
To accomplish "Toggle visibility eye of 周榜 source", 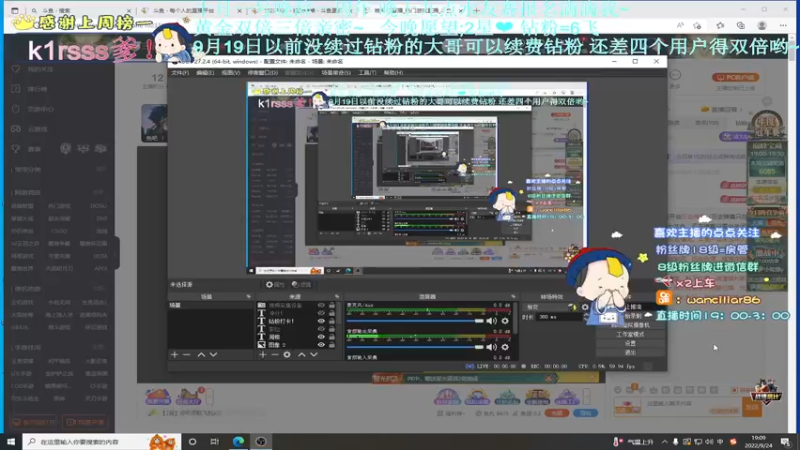I will [x=321, y=337].
